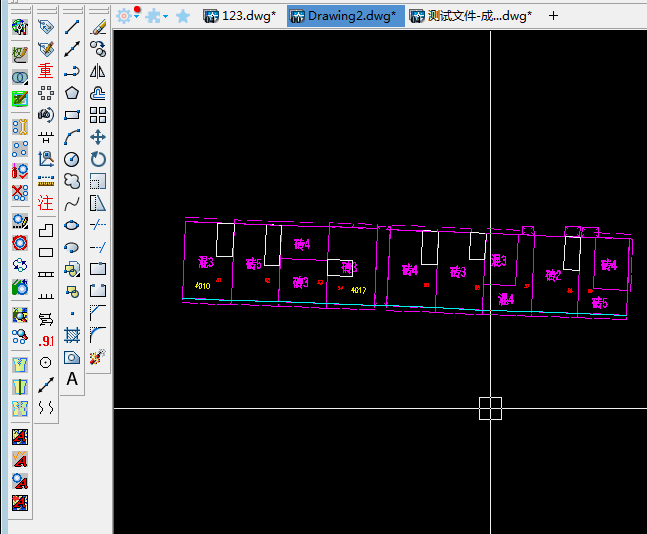Choose the Copy objects tool

[98, 49]
